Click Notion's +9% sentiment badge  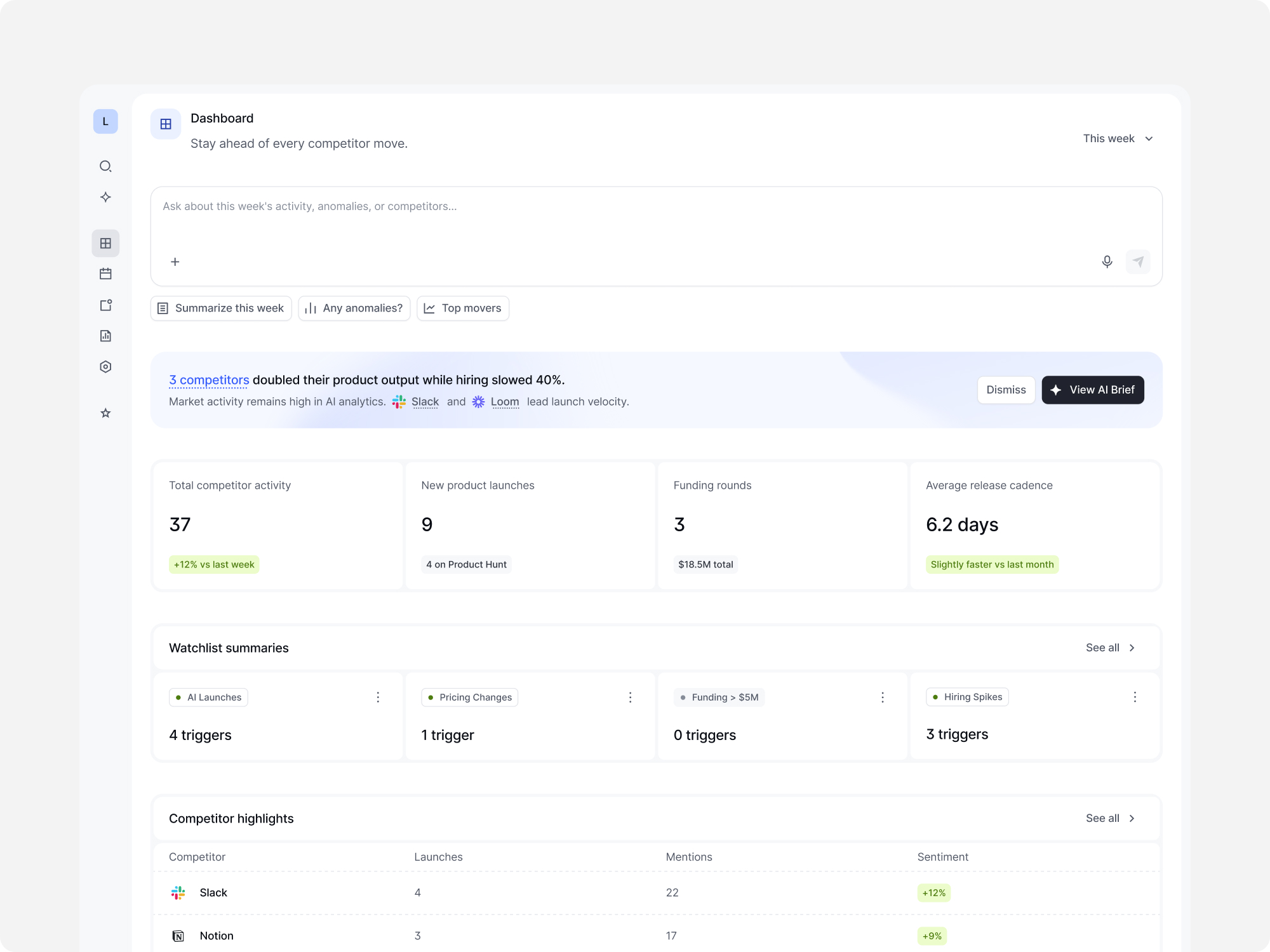[932, 936]
